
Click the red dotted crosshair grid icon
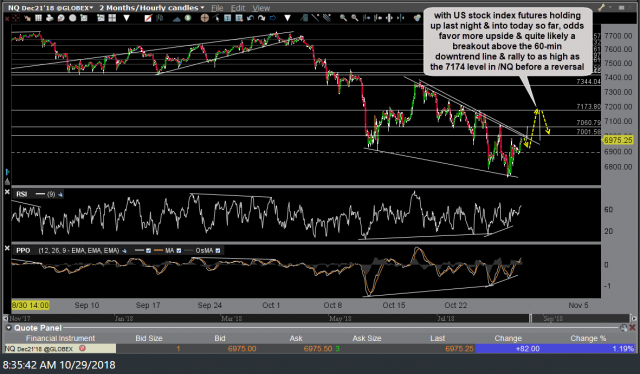16,18
